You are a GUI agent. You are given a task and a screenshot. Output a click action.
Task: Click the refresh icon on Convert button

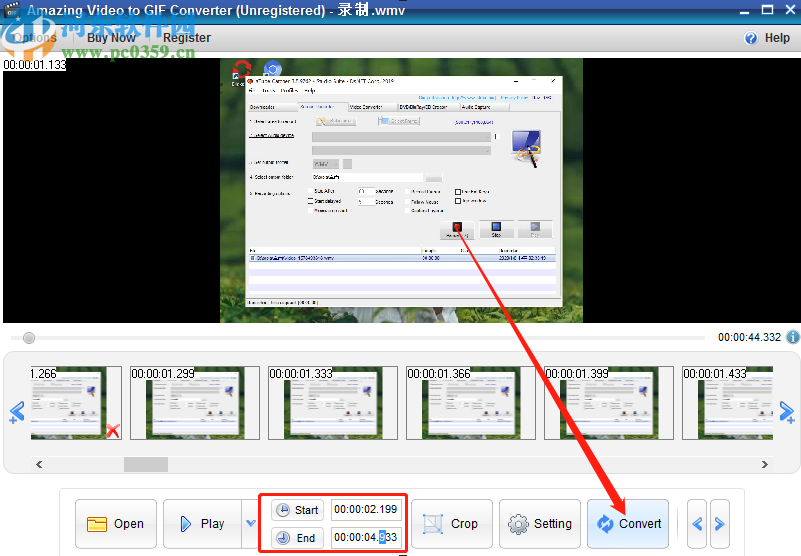coord(605,524)
